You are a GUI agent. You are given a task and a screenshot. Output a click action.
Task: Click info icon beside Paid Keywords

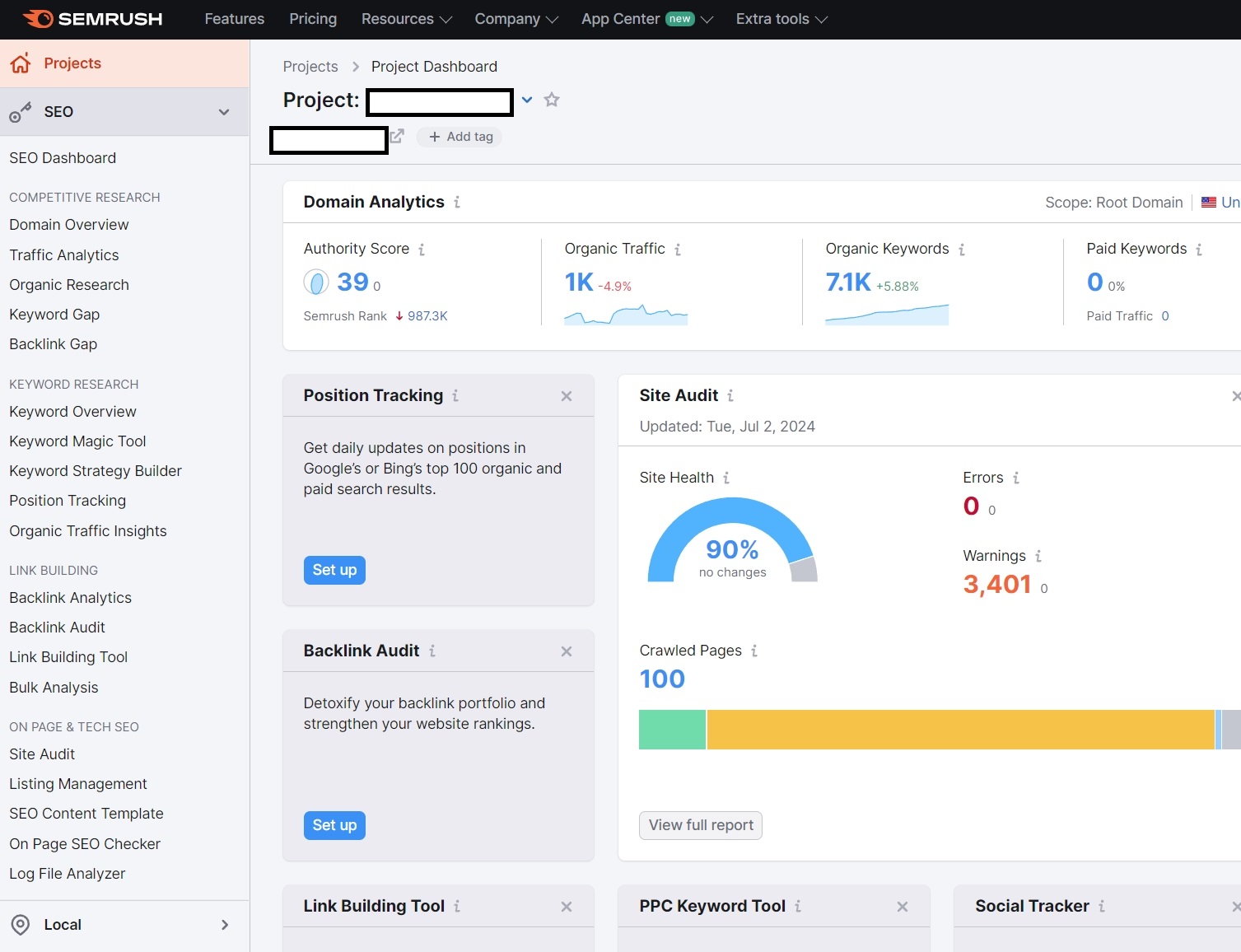pos(1199,250)
